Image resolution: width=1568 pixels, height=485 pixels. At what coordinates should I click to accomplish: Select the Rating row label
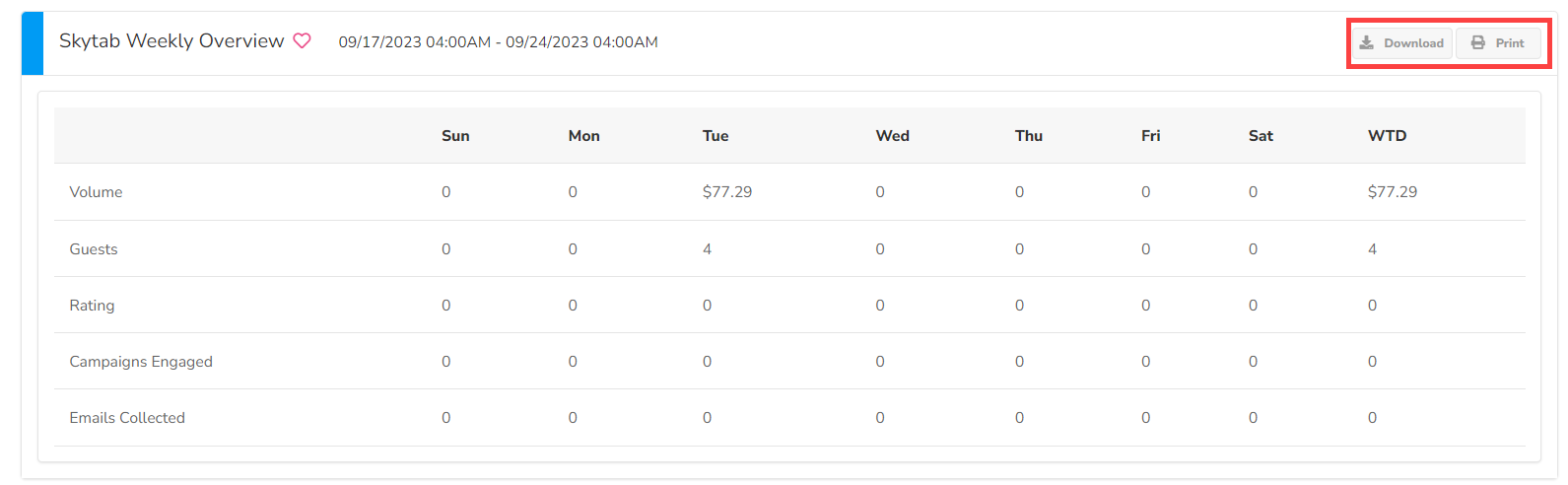(x=92, y=306)
